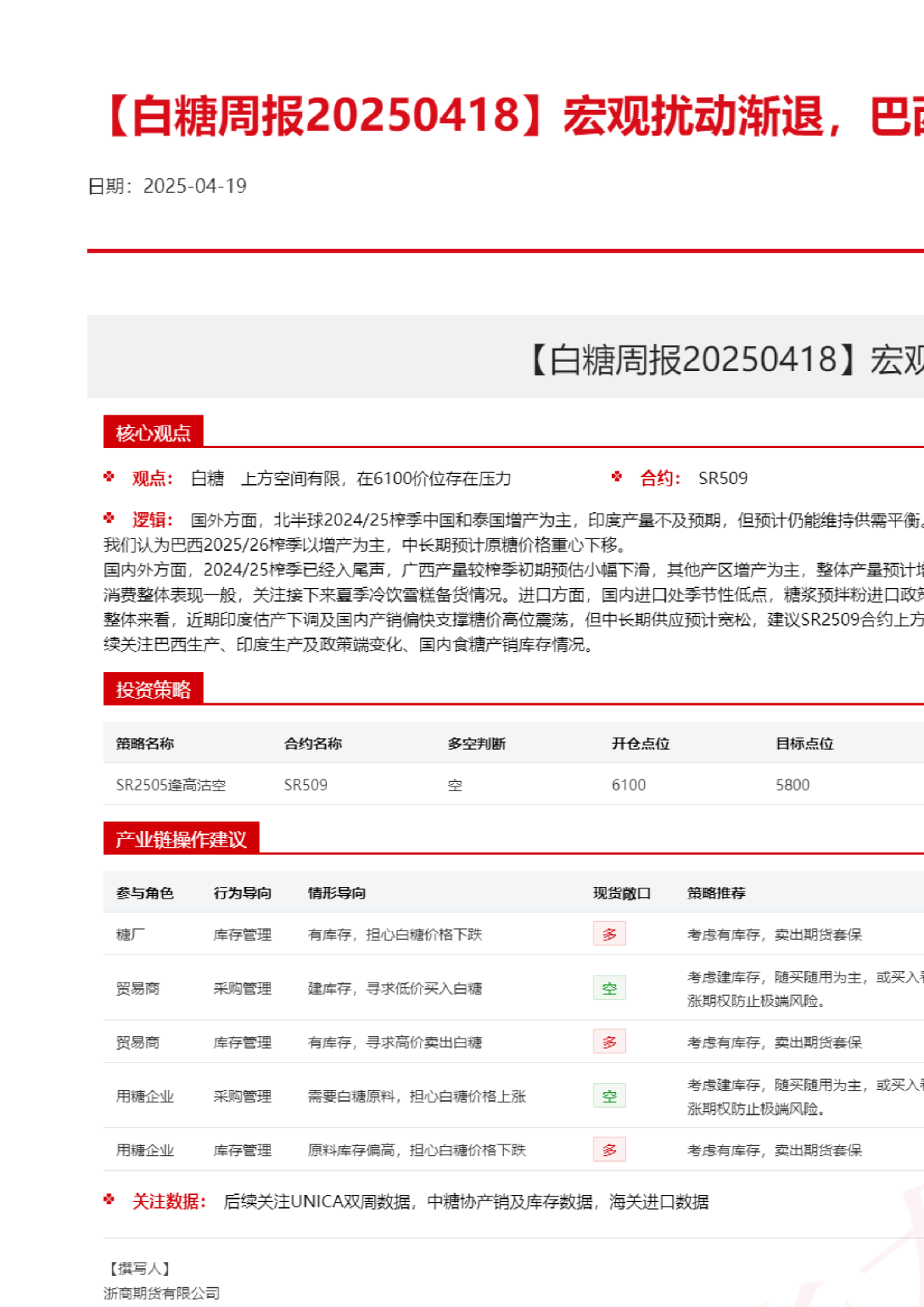Click the 多 badge in 用糖企业 库存管理 row
924x1307 pixels.
(x=609, y=1151)
